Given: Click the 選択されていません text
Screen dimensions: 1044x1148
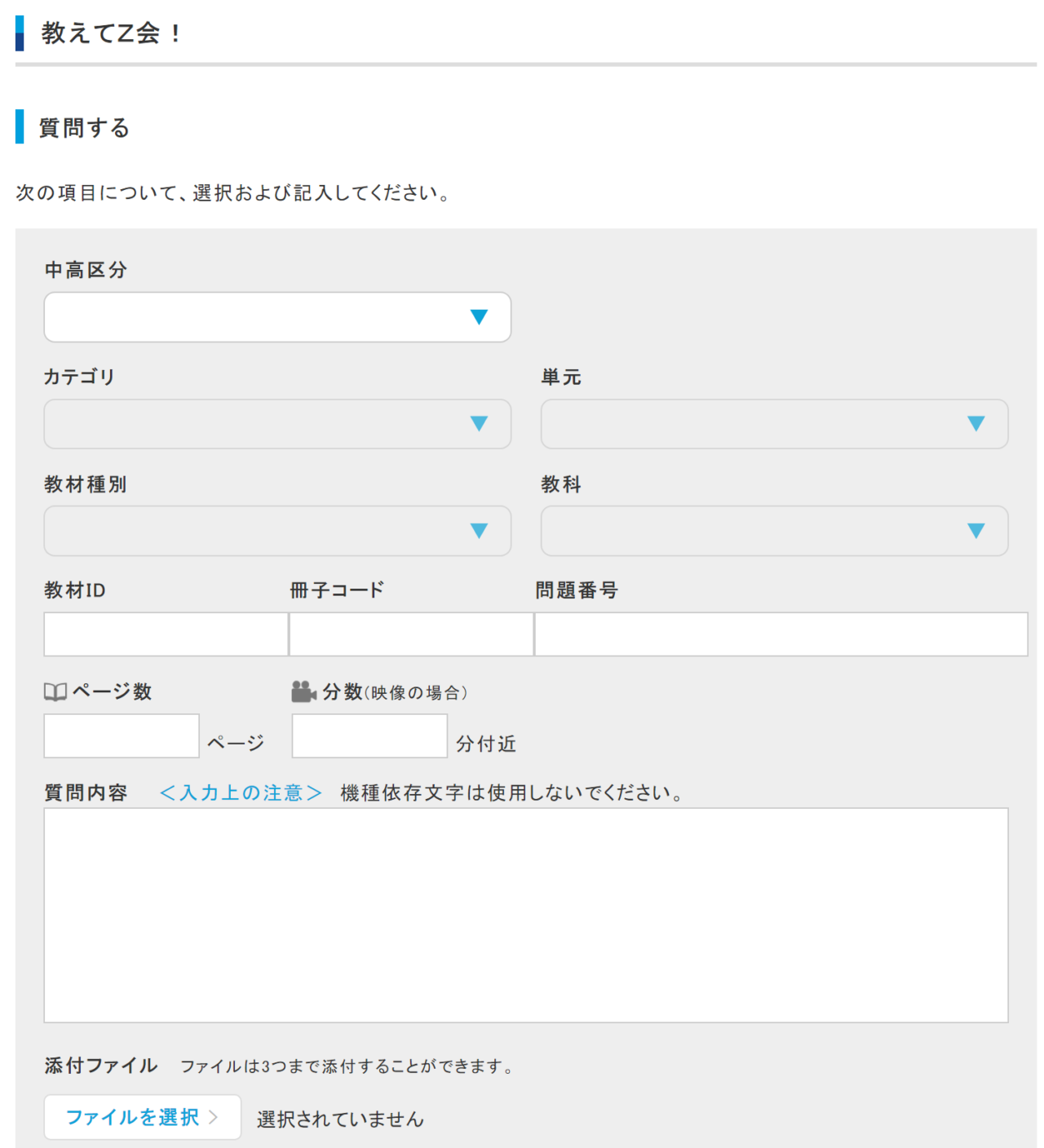Looking at the screenshot, I should click(x=340, y=1119).
